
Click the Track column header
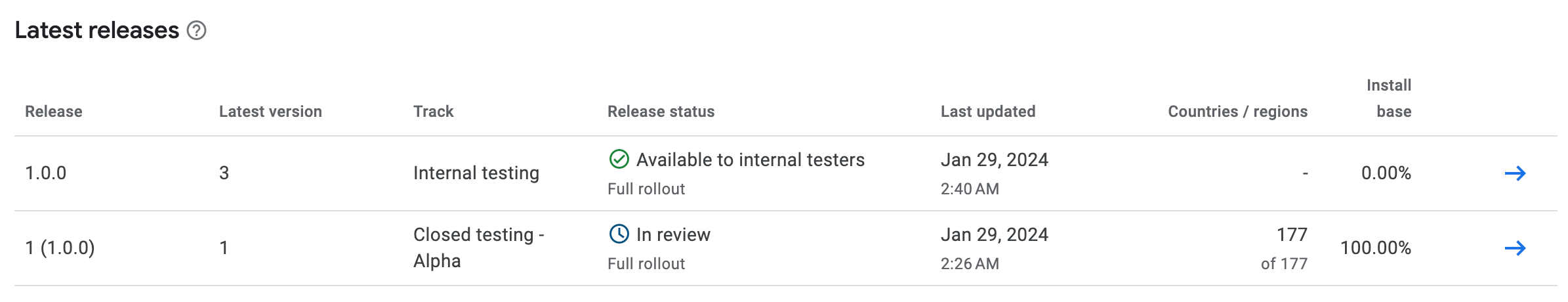point(433,112)
